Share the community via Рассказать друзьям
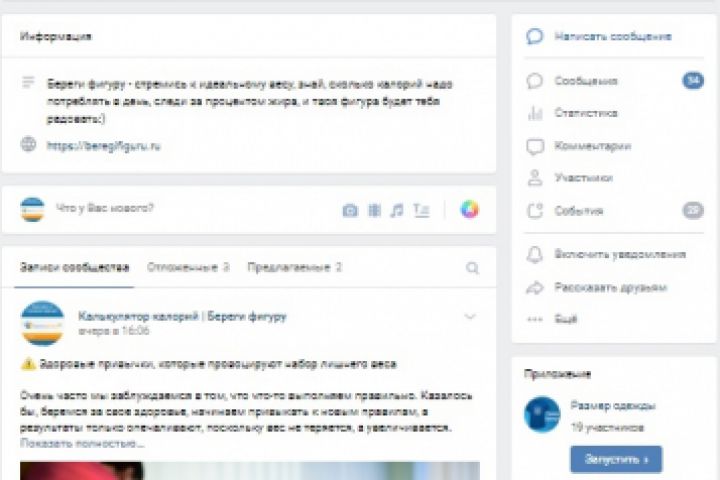The width and height of the screenshot is (720, 480). 614,288
